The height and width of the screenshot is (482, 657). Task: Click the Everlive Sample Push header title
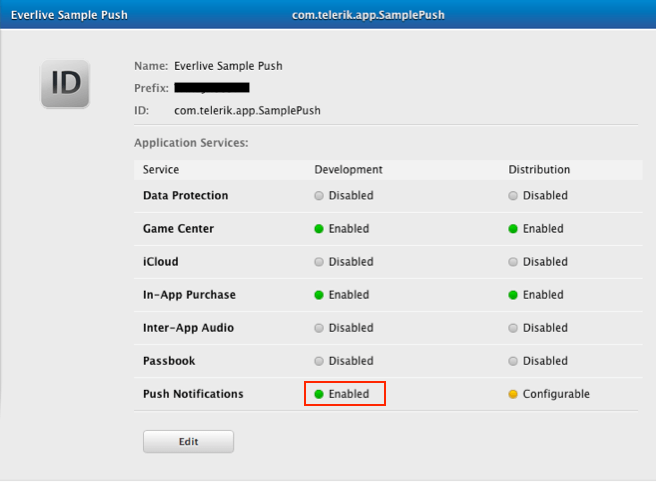point(69,16)
